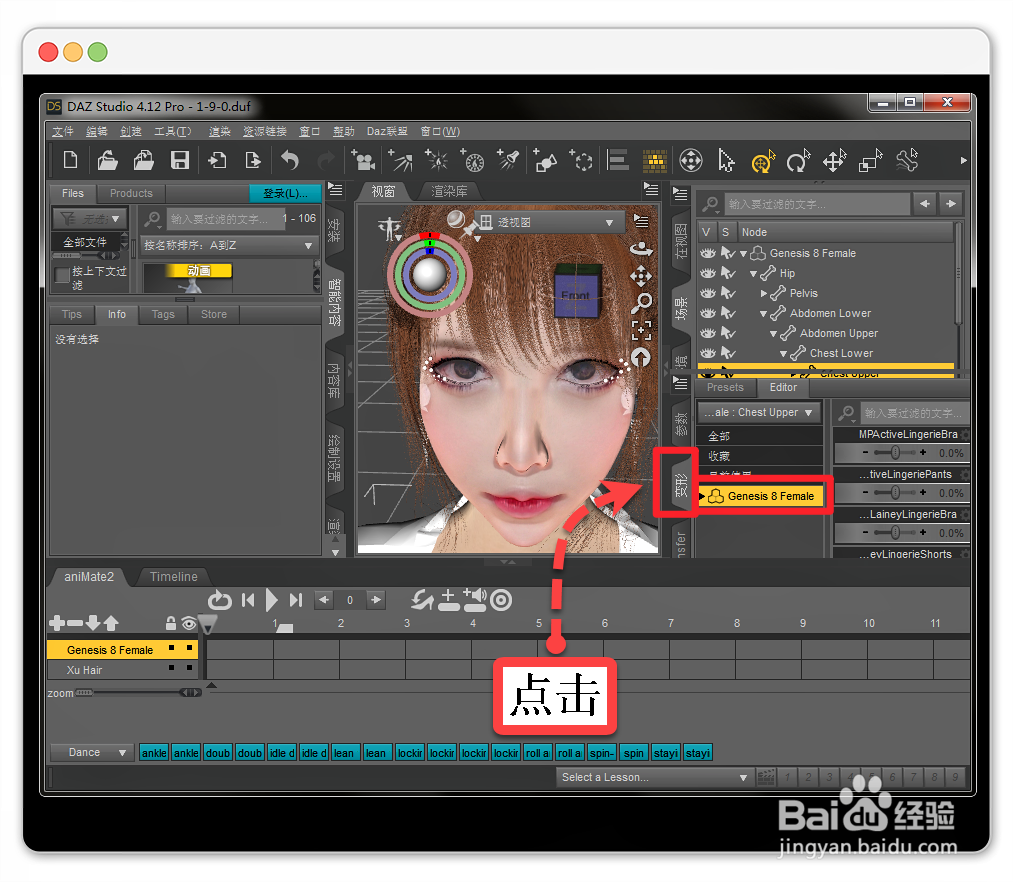Open the 变形 side panel tab
1013x882 pixels.
(x=680, y=483)
